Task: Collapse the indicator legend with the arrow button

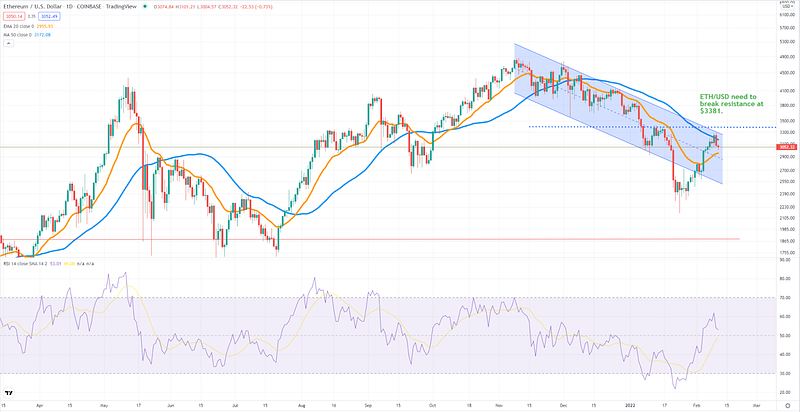Action: click(x=8, y=44)
